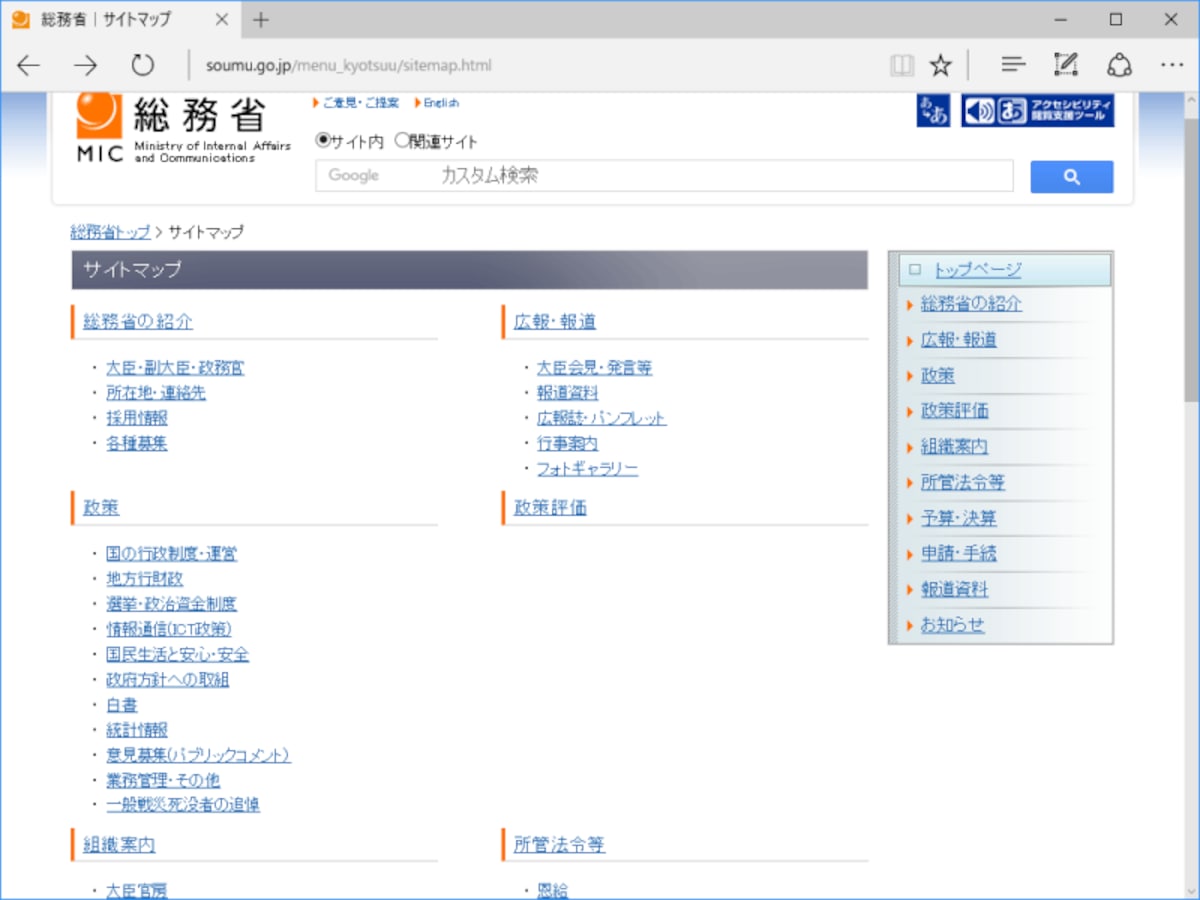Click the 所管法令等 section heading link

coord(559,845)
